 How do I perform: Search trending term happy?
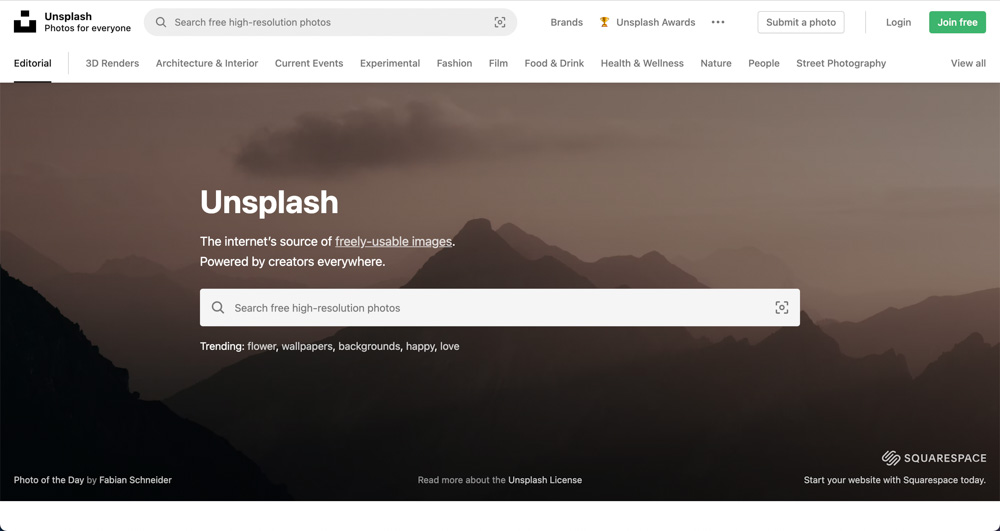click(x=420, y=346)
